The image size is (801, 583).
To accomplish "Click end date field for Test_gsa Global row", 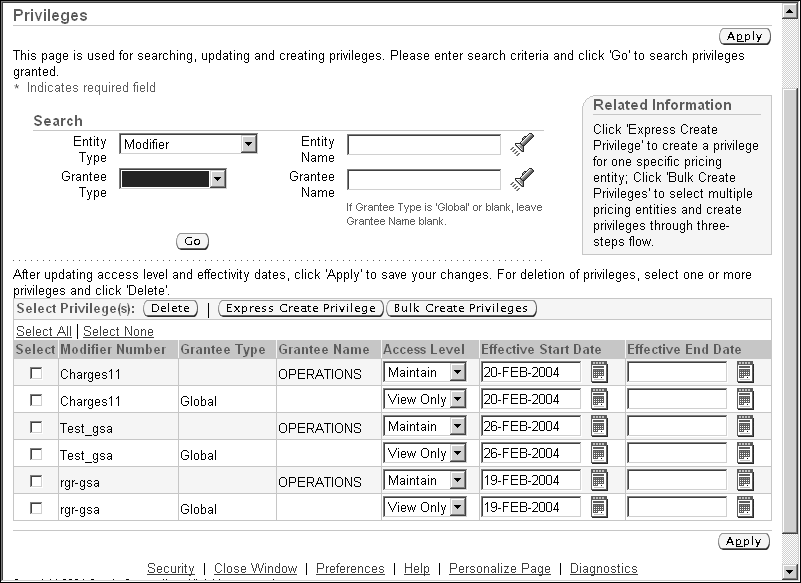I will 677,453.
